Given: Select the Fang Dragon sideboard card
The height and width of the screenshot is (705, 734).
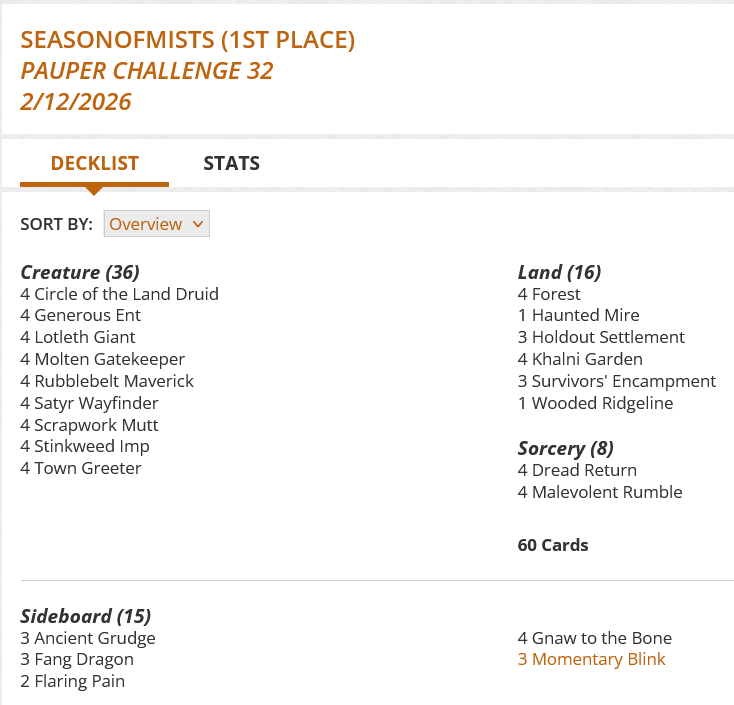Looking at the screenshot, I should coord(84,660).
